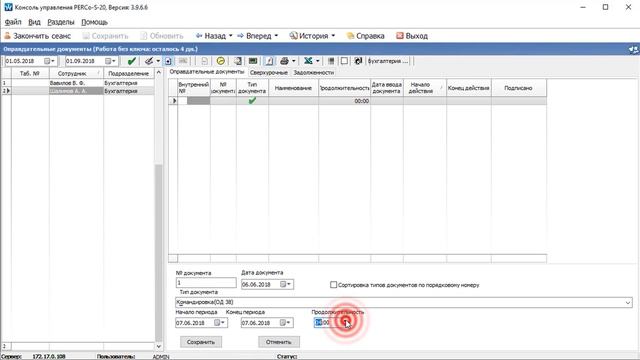Click the № документа input field
The width and height of the screenshot is (640, 360).
(x=206, y=282)
